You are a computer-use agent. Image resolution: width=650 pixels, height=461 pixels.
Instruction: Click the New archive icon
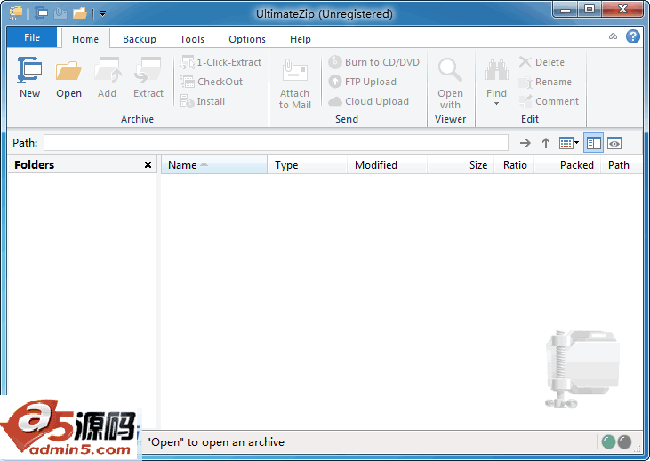[x=29, y=70]
